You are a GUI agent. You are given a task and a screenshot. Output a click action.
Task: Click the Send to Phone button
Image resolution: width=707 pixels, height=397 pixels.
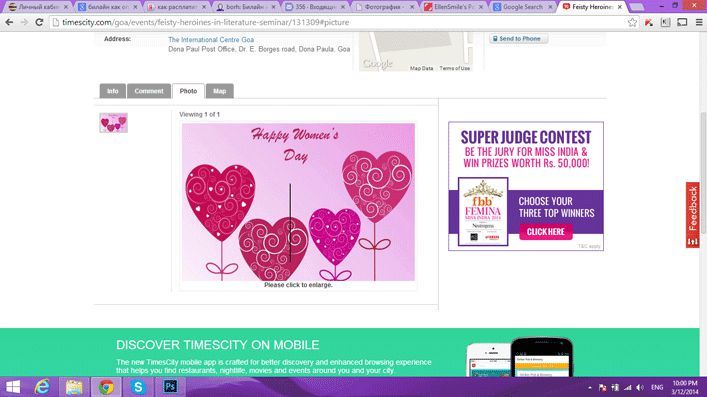pyautogui.click(x=519, y=39)
